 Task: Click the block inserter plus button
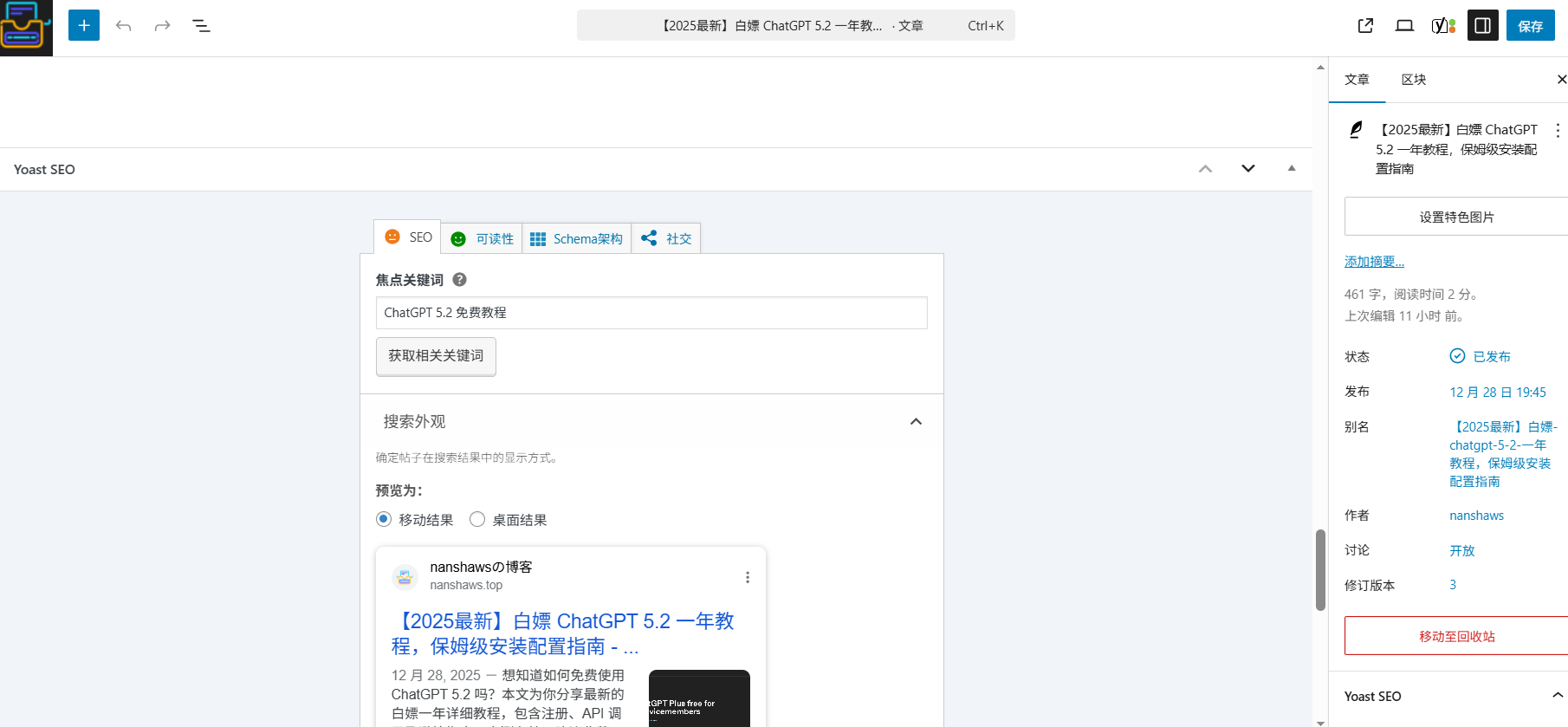pyautogui.click(x=84, y=26)
